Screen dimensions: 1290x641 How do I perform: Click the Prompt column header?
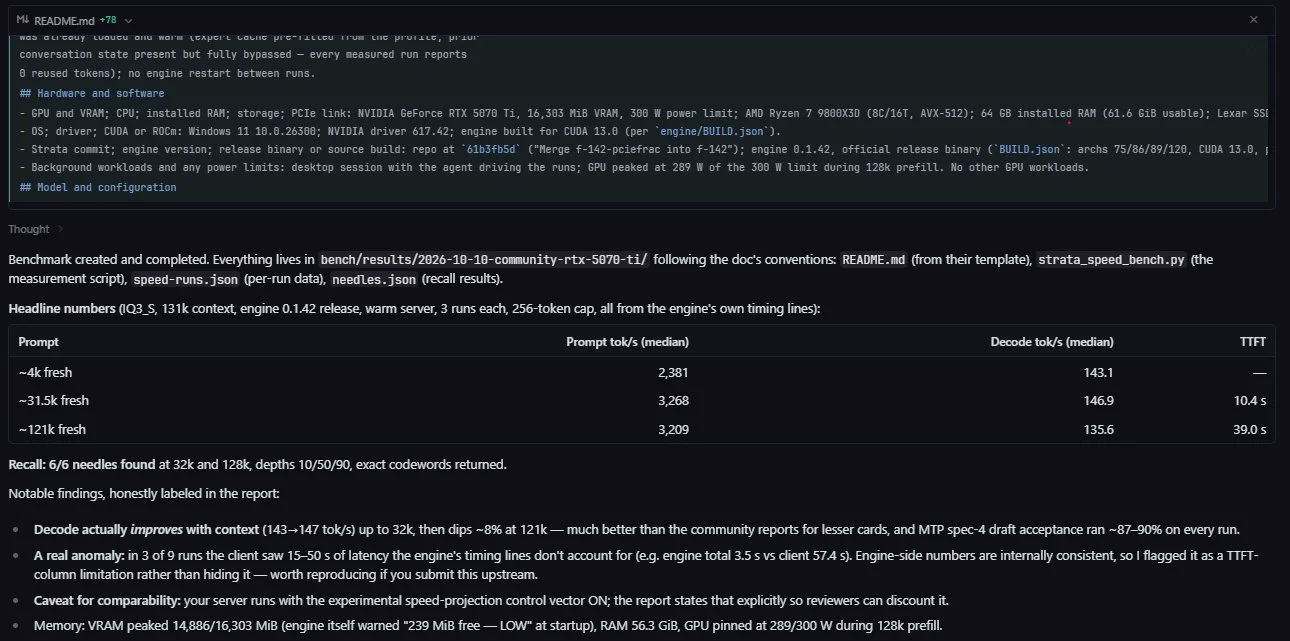pos(38,342)
